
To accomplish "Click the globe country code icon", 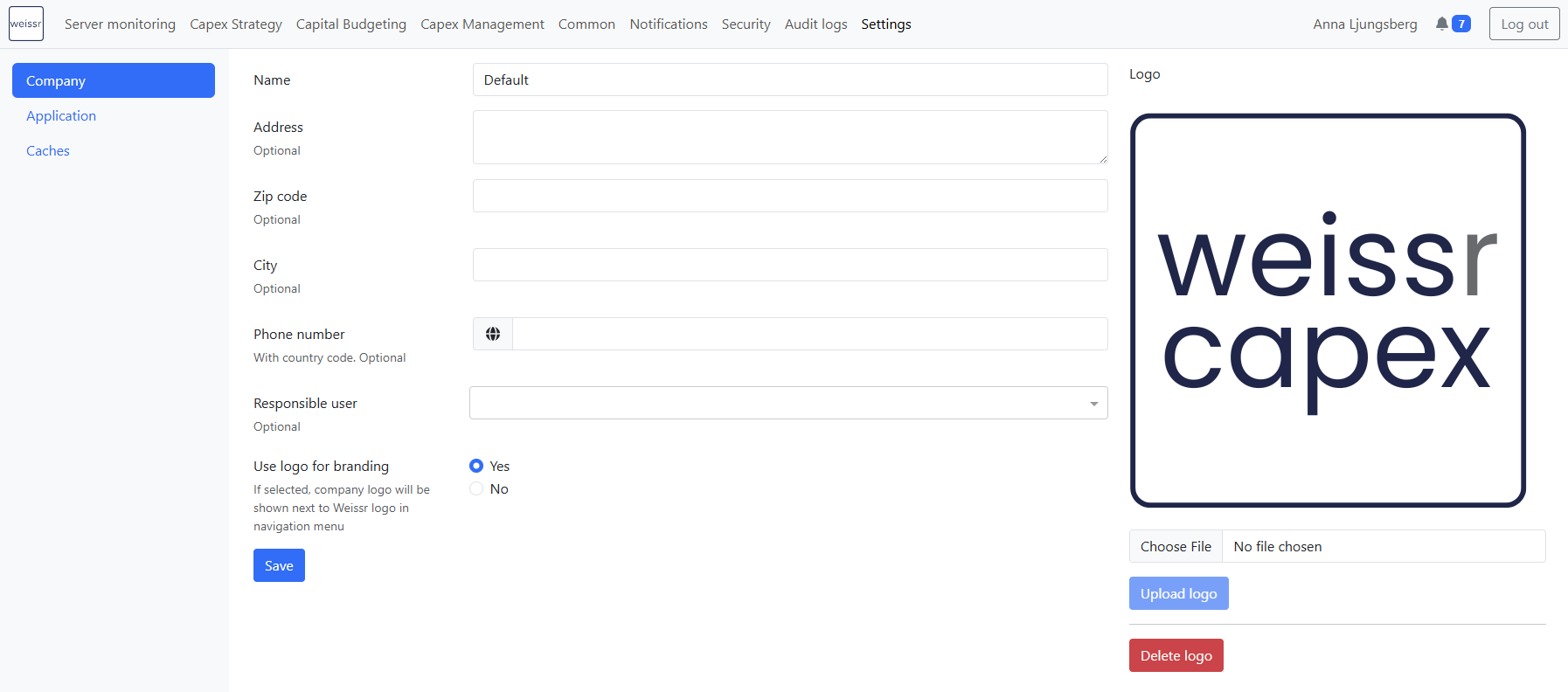I will (493, 334).
